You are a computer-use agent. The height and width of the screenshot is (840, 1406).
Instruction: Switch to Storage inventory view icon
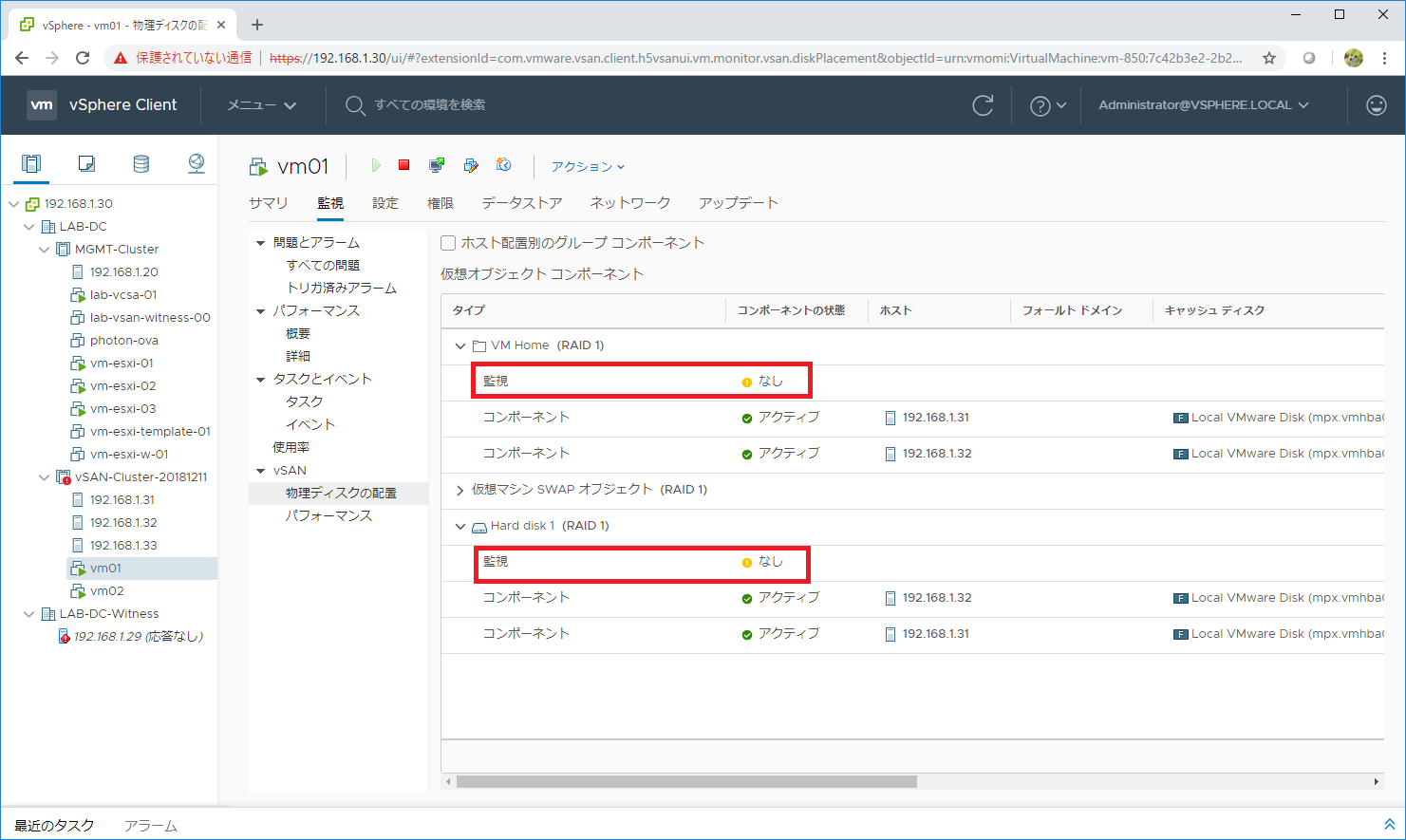[x=141, y=164]
